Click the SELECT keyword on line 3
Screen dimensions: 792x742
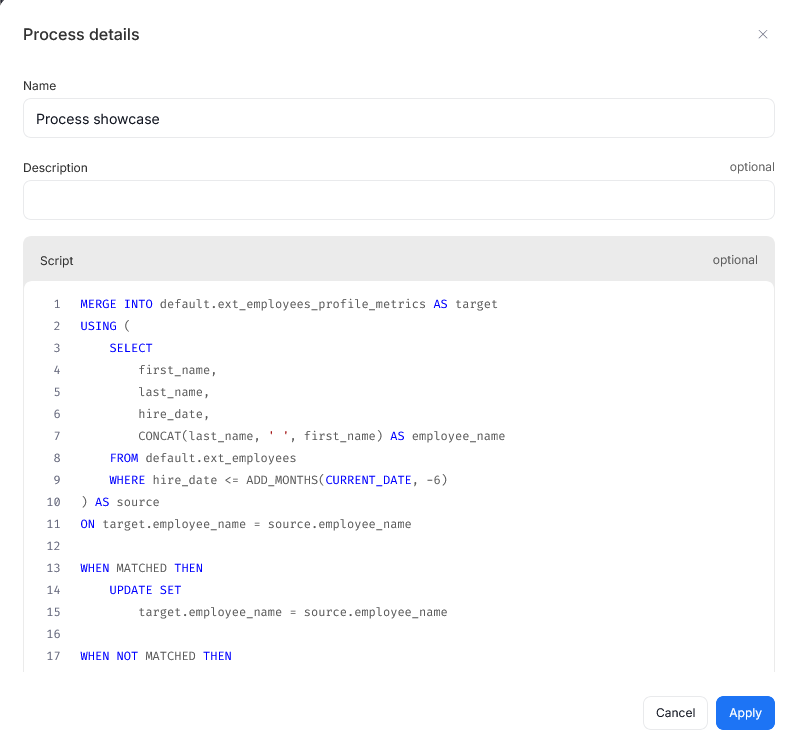[x=131, y=348]
